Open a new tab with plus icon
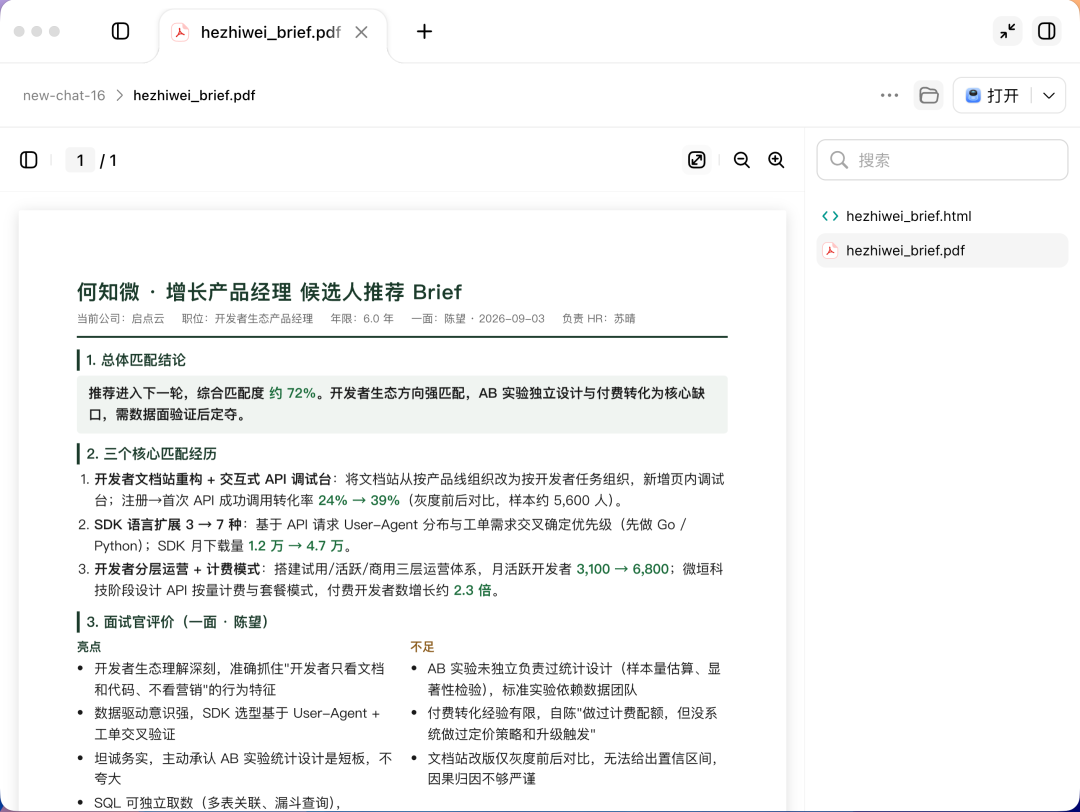Image resolution: width=1080 pixels, height=812 pixels. click(x=424, y=31)
